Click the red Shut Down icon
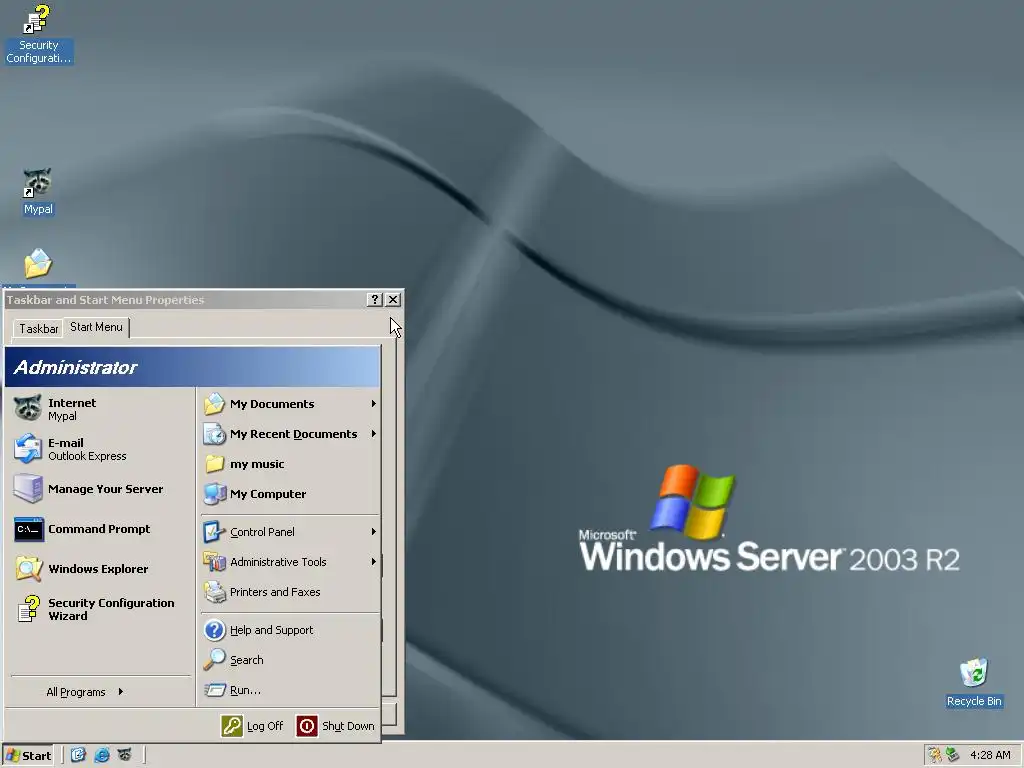 (307, 726)
